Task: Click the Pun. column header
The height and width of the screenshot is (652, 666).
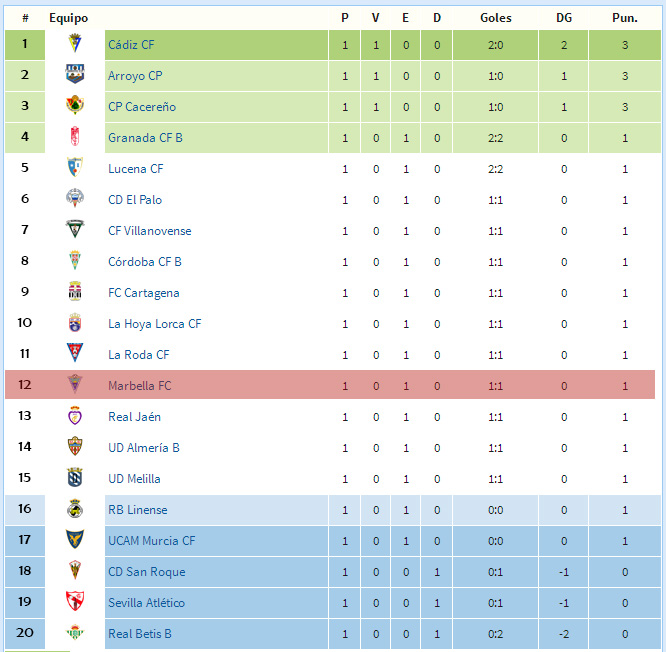Action: tap(625, 18)
